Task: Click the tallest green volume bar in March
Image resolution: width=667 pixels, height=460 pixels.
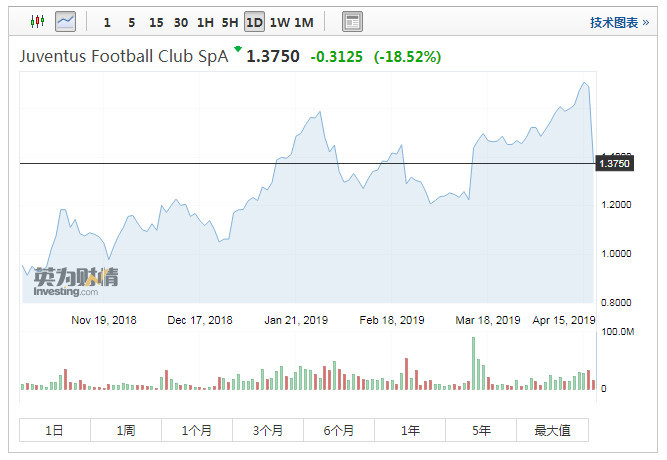Action: click(x=473, y=363)
